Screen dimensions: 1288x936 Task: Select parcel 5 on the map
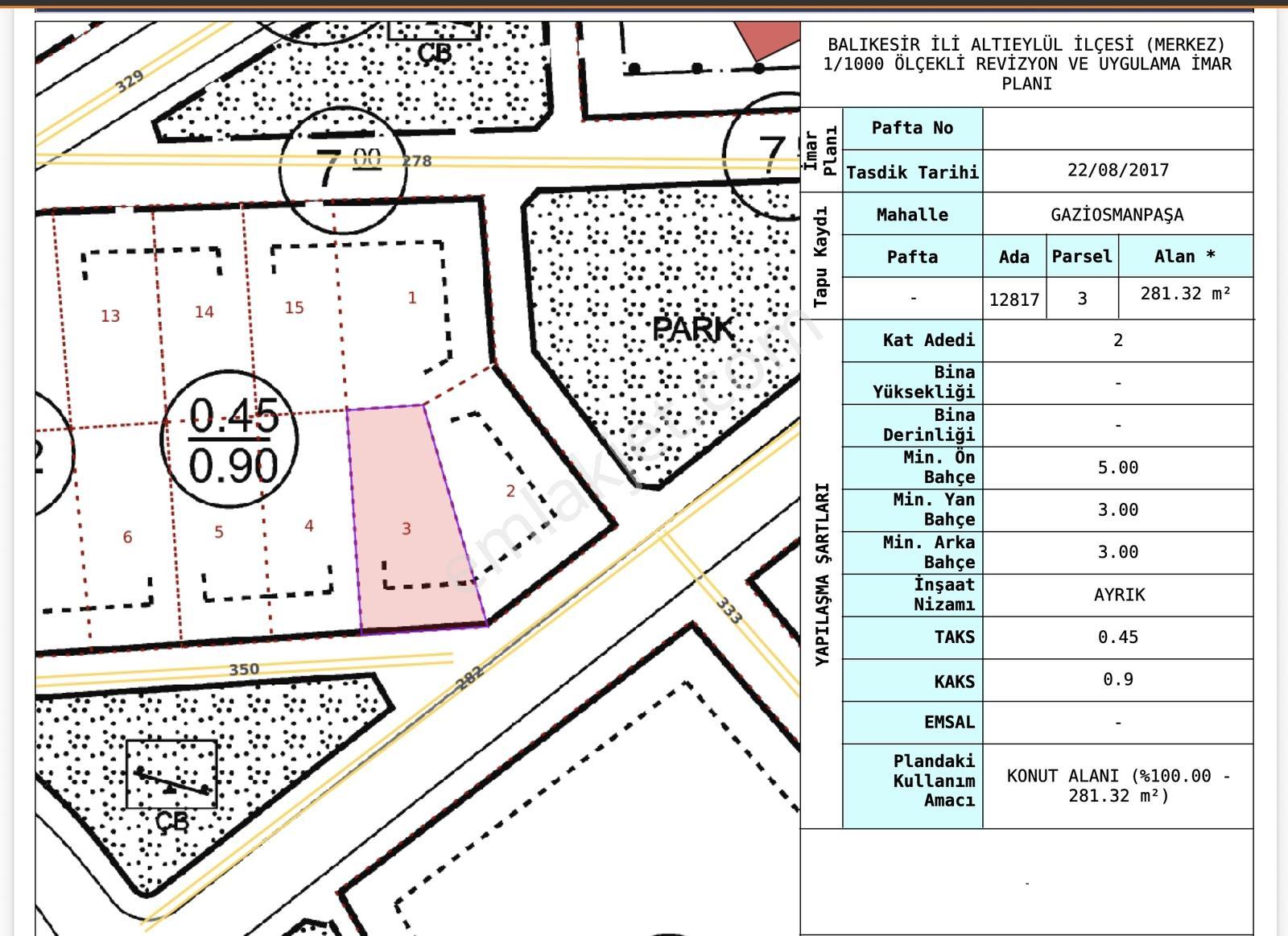click(219, 532)
